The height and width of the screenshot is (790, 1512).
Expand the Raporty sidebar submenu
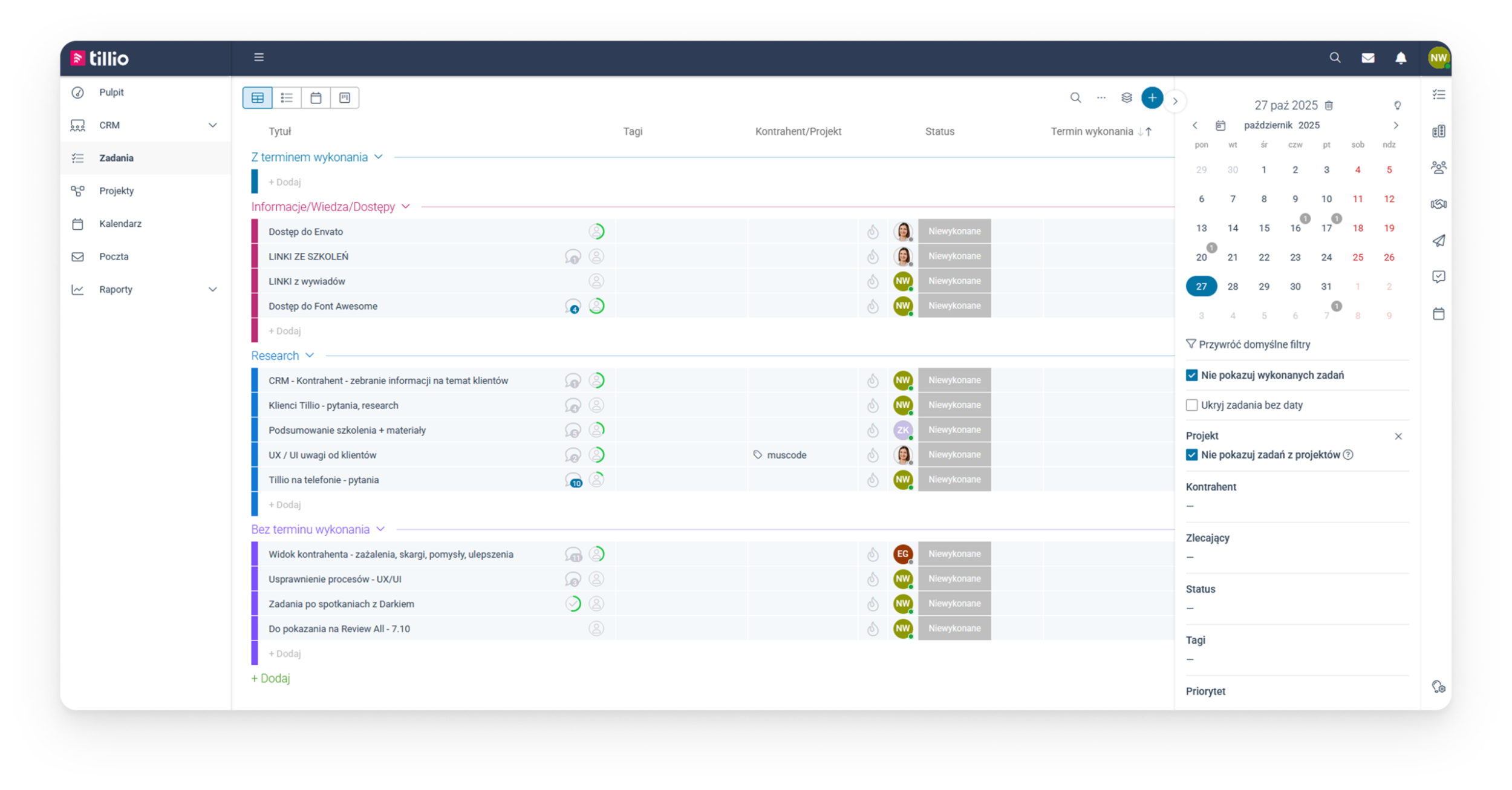[213, 290]
